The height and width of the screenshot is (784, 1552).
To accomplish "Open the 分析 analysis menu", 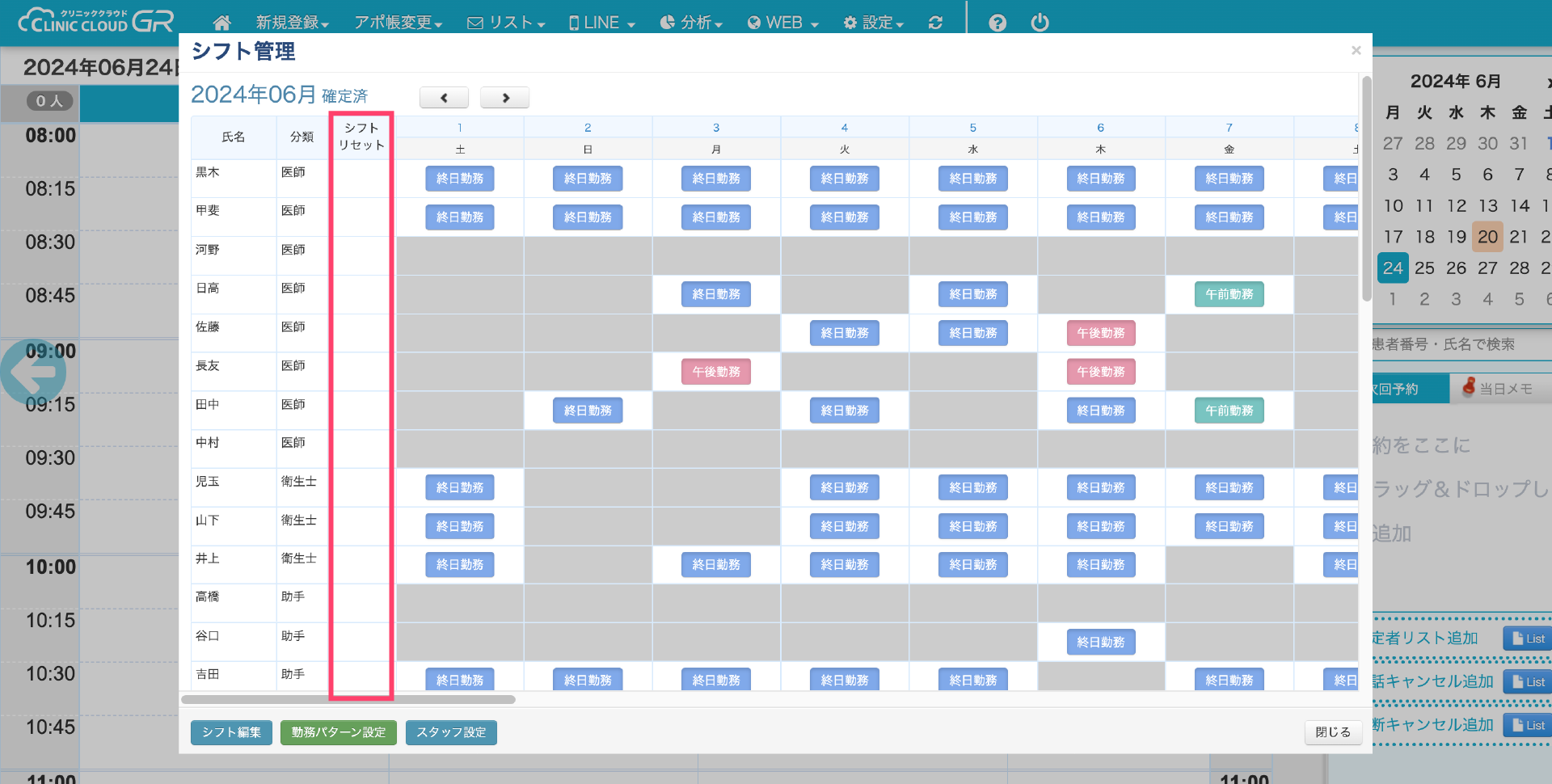I will (x=691, y=23).
